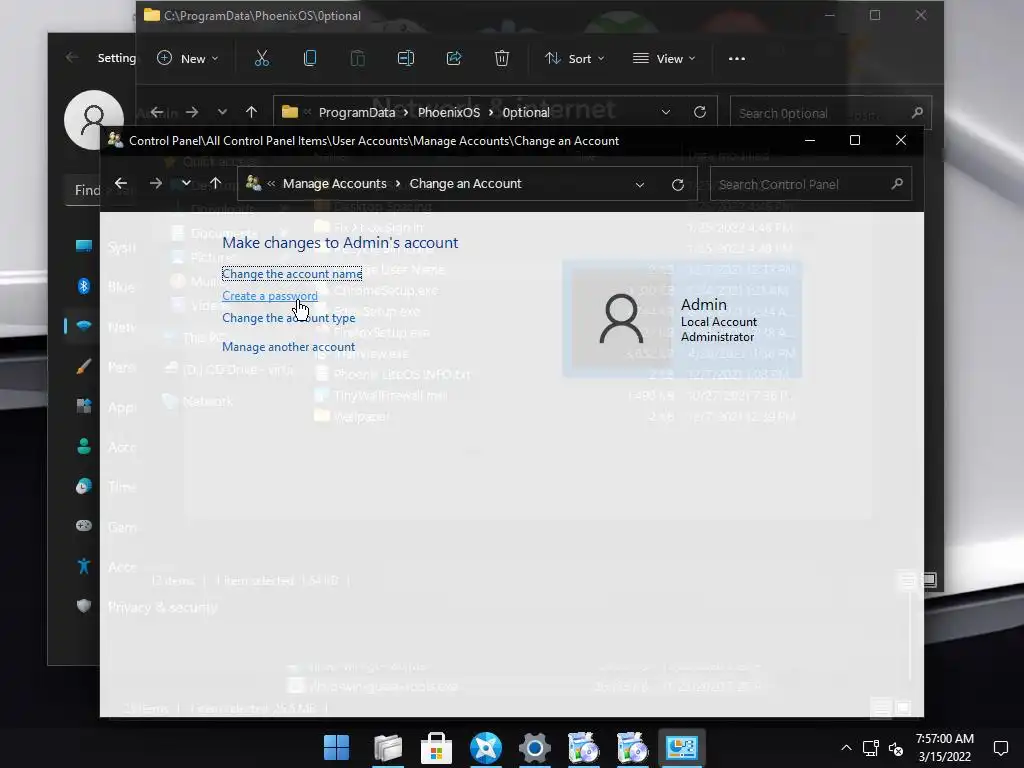Open Time & language clock icon in Settings
The image size is (1024, 768).
[x=84, y=486]
